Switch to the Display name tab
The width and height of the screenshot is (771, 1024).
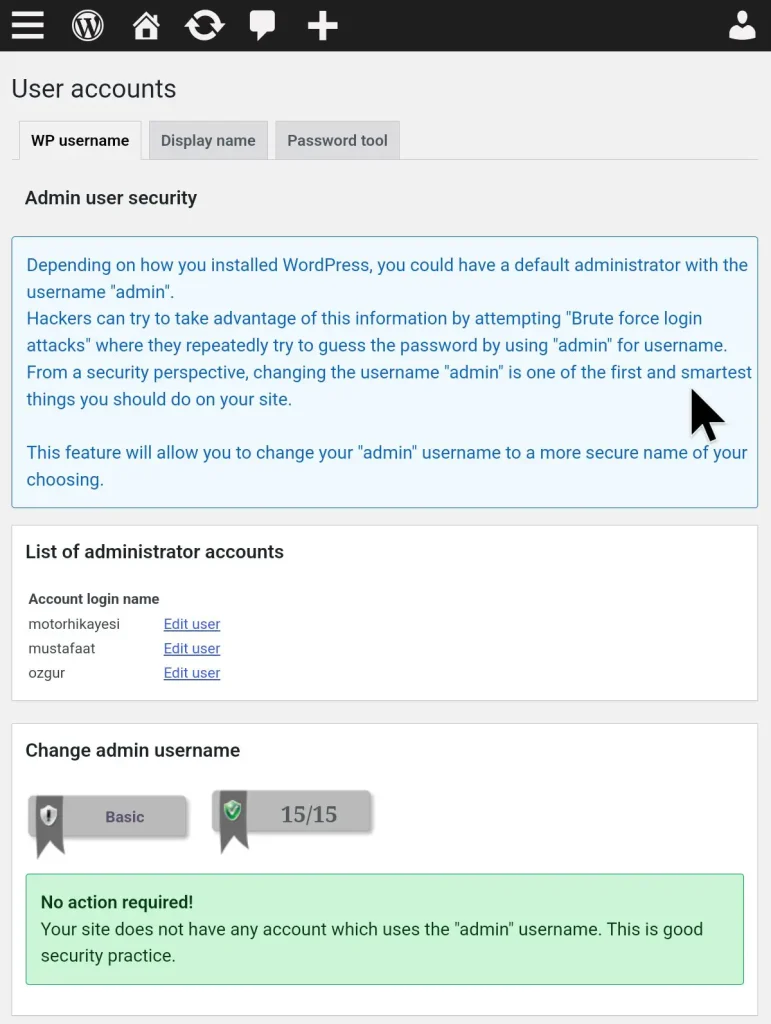[208, 141]
